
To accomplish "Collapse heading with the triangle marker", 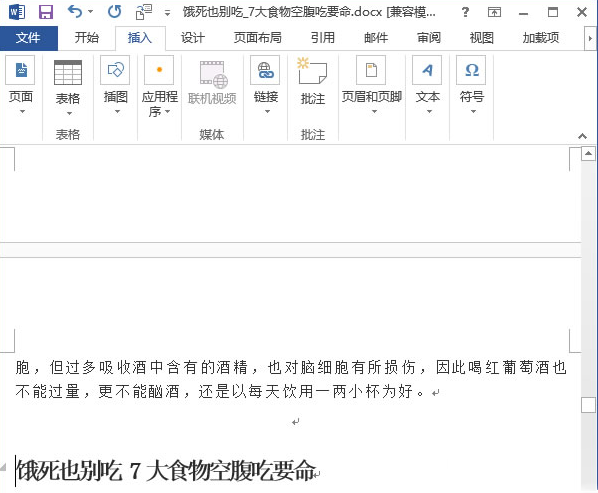I will (x=3, y=468).
